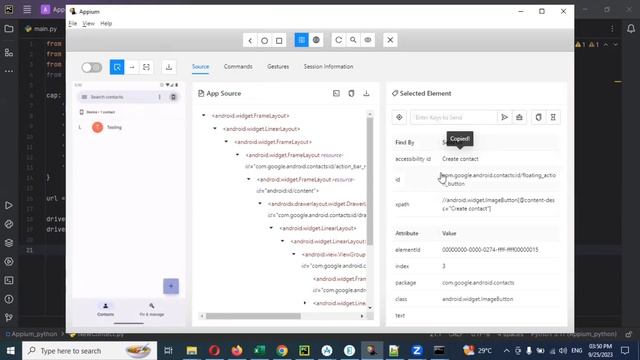
Task: Click the Windows Start button
Action: click(x=10, y=351)
